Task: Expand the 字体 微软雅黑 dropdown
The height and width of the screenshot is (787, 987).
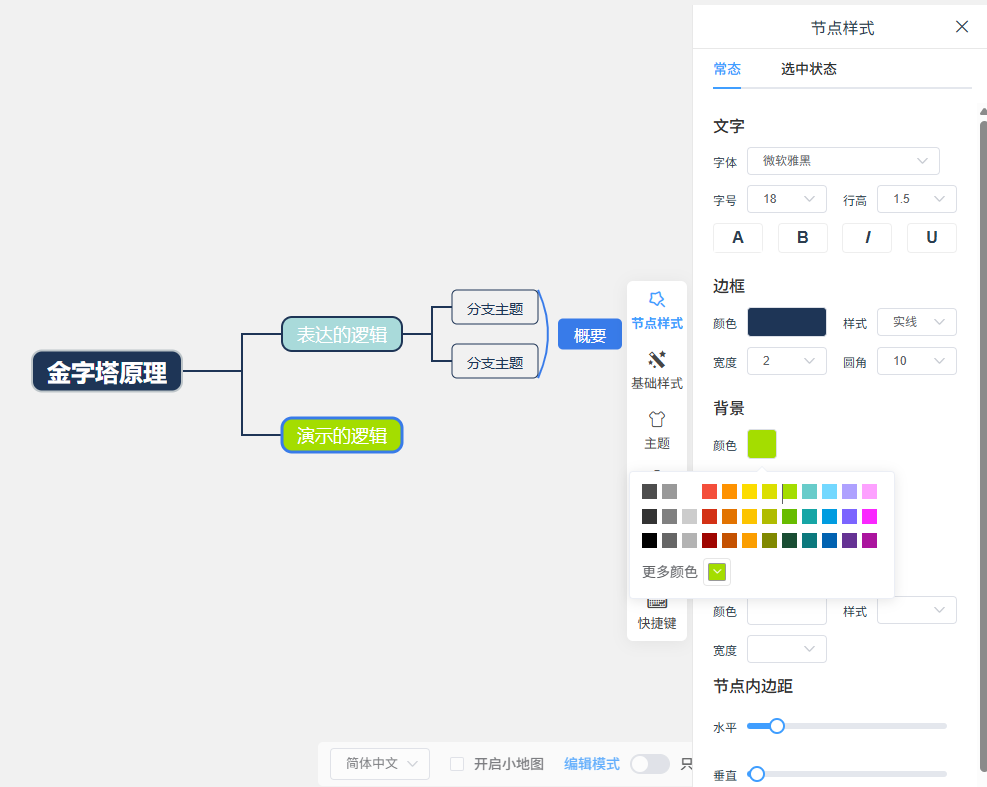Action: point(843,161)
